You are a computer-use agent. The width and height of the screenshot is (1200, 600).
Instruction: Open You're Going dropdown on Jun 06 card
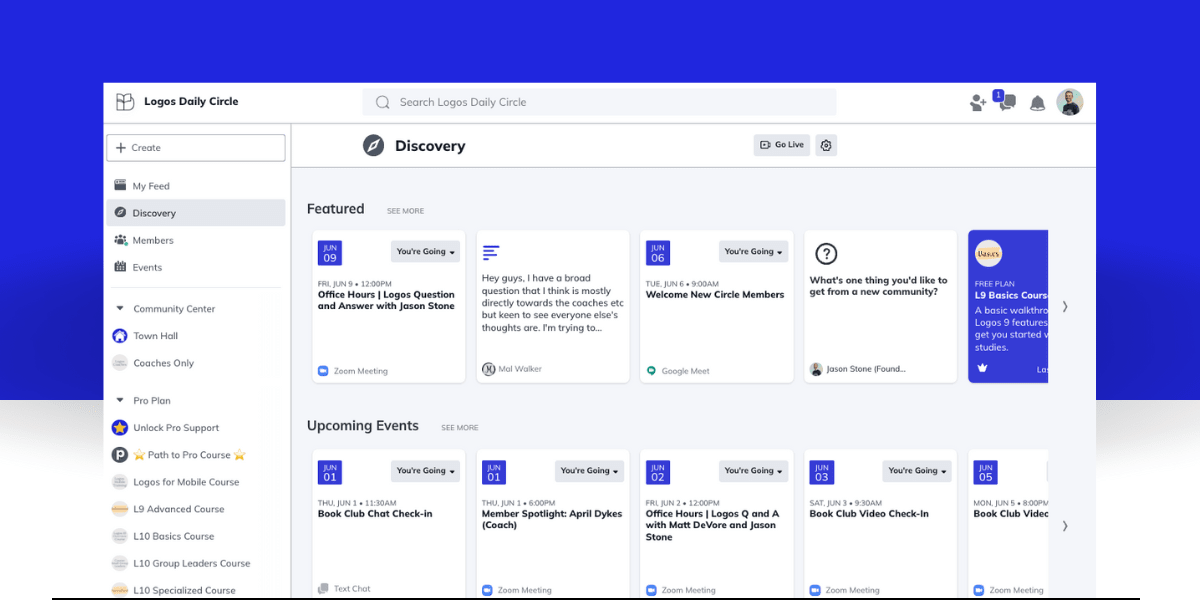pos(753,252)
